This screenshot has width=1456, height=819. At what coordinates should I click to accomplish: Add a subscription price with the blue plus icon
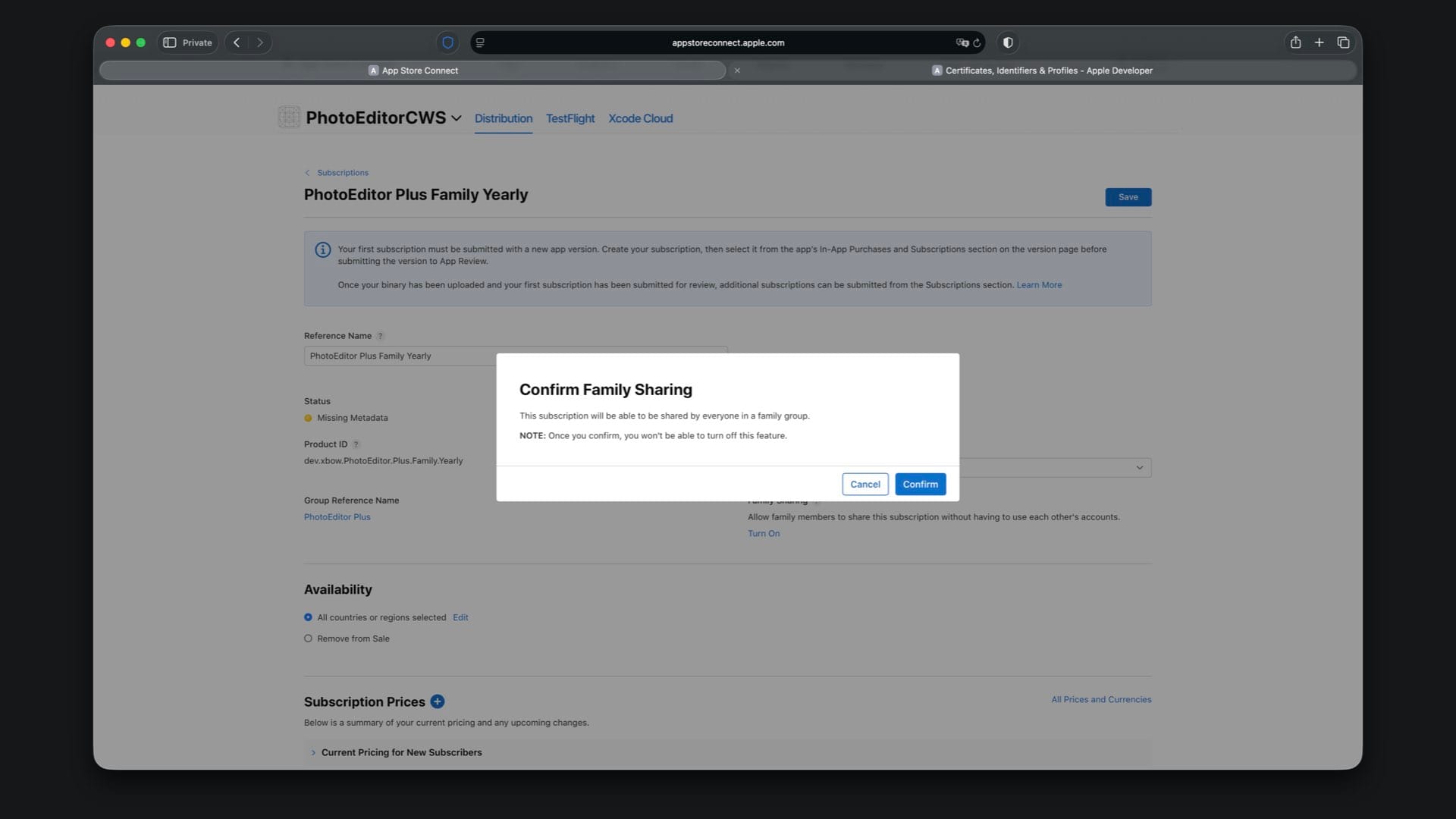(x=438, y=701)
